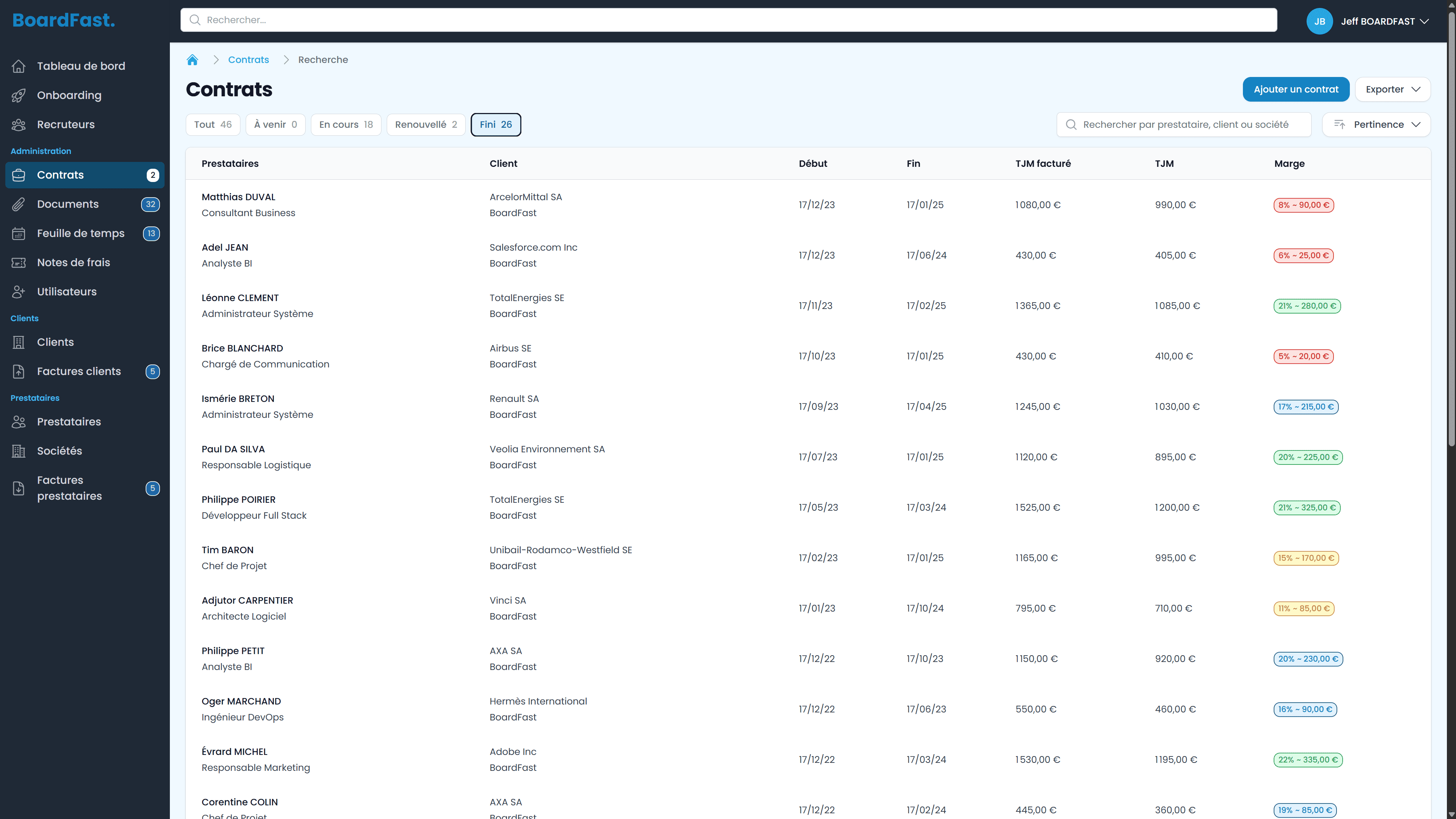Viewport: 1456px width, 819px height.
Task: Show all contracts with Tout tab
Action: [212, 125]
